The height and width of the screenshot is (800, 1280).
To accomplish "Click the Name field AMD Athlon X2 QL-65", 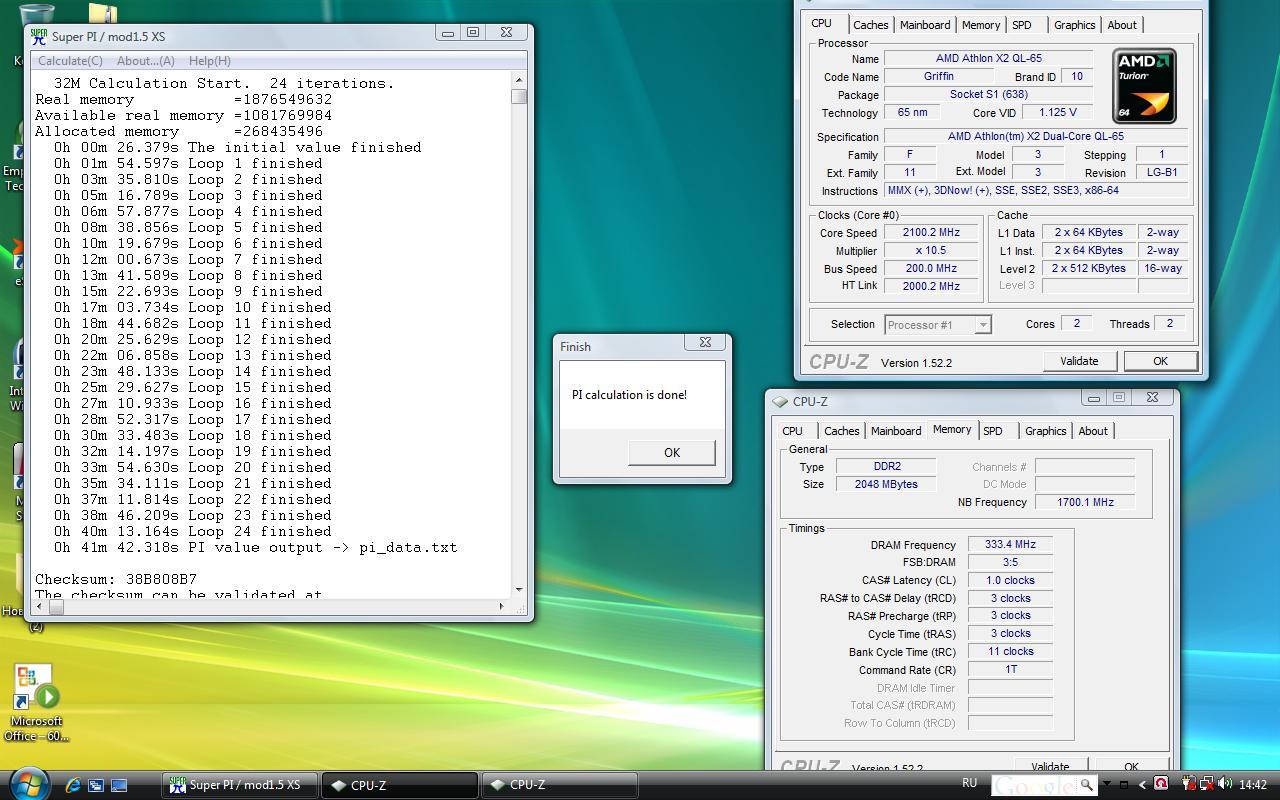I will click(x=988, y=58).
